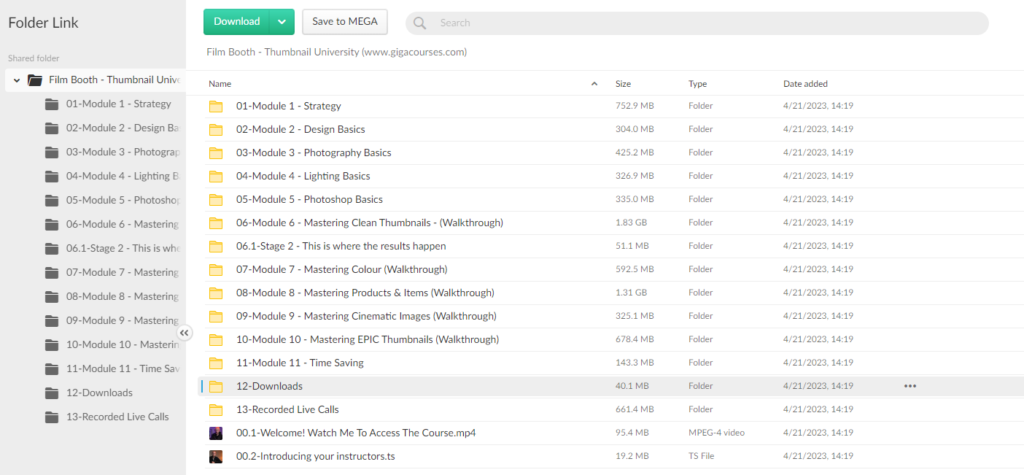The height and width of the screenshot is (475, 1024).
Task: Click the video thumbnail for 00.1-Welcome file
Action: coord(216,433)
